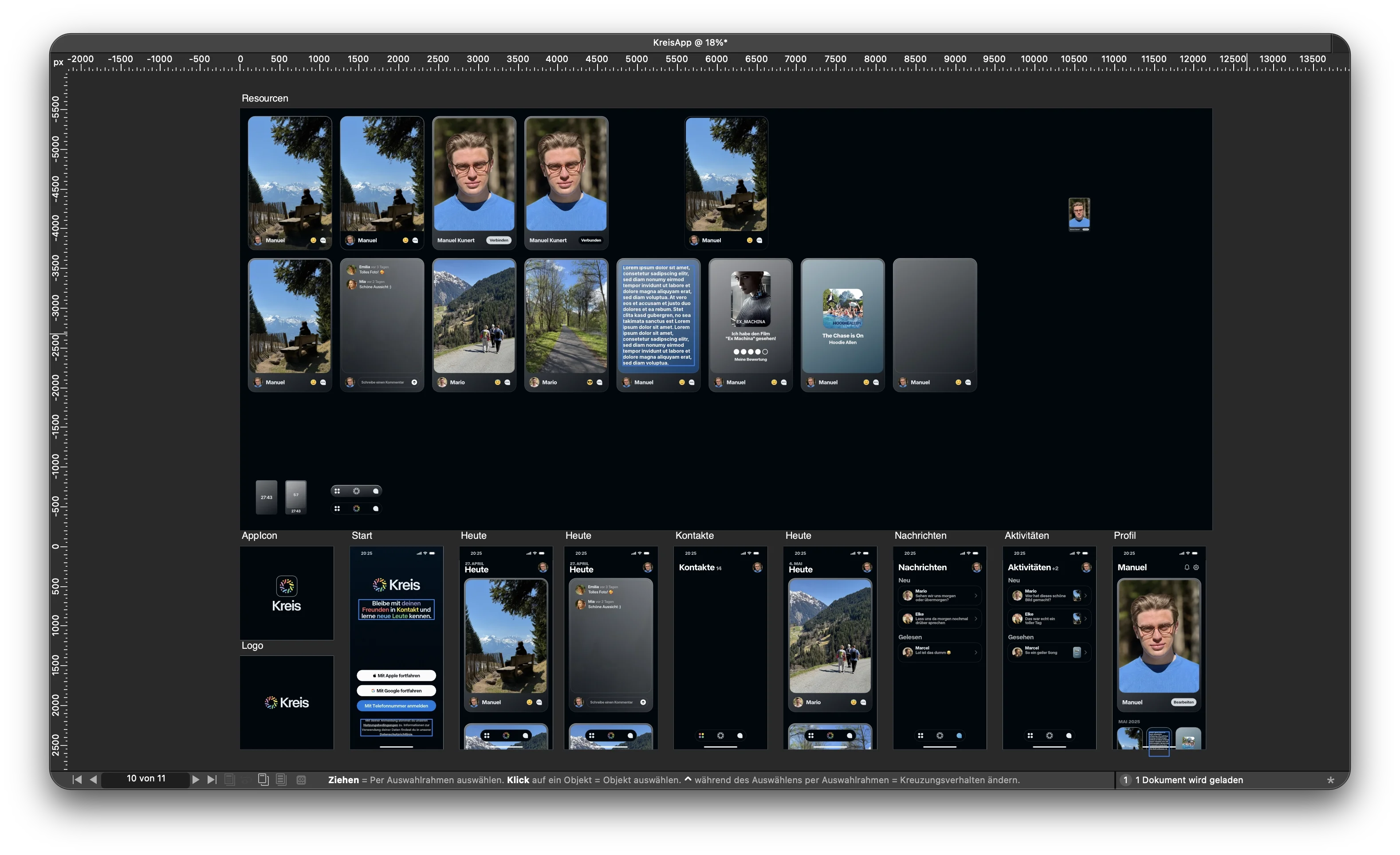Image resolution: width=1400 pixels, height=855 pixels.
Task: Select the 'Profil' artboard label
Action: point(1125,536)
